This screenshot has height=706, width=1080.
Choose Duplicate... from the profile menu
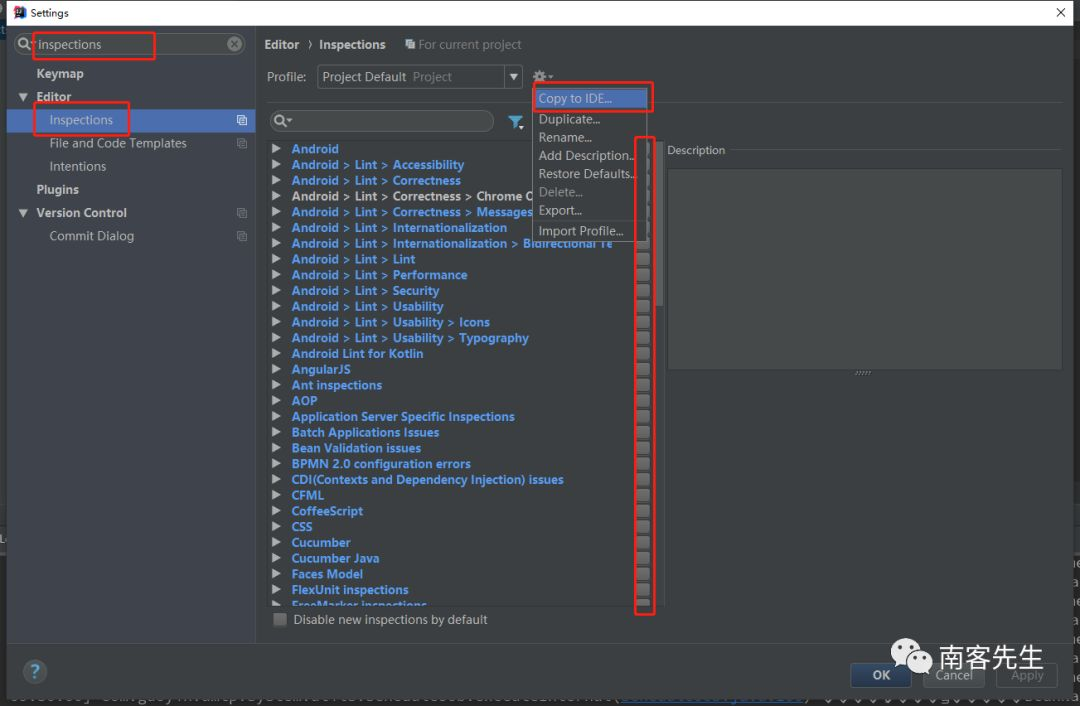click(x=590, y=119)
